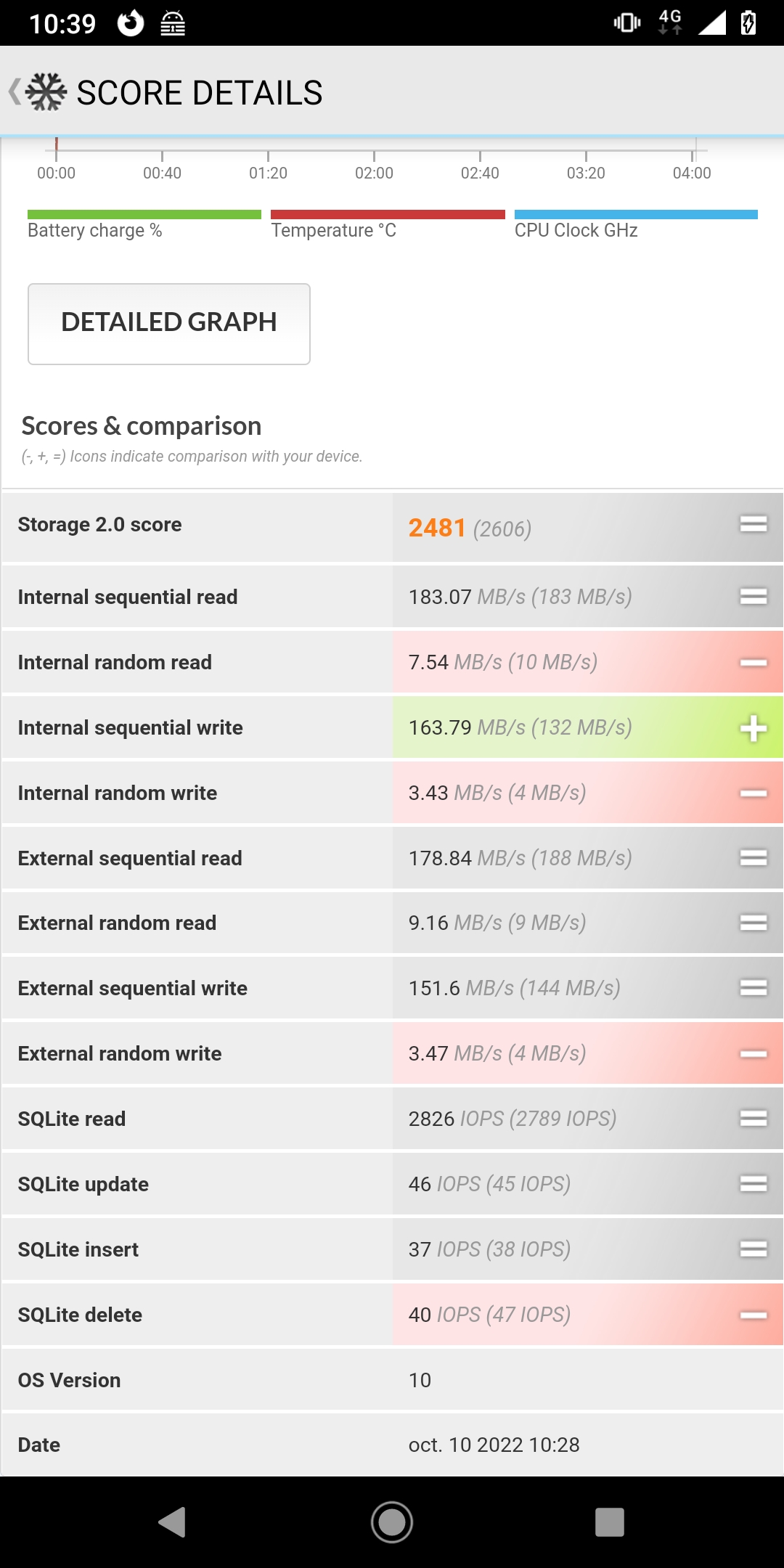Screen dimensions: 784x1568
Task: Tap the minus icon for Internal random read
Action: point(754,663)
